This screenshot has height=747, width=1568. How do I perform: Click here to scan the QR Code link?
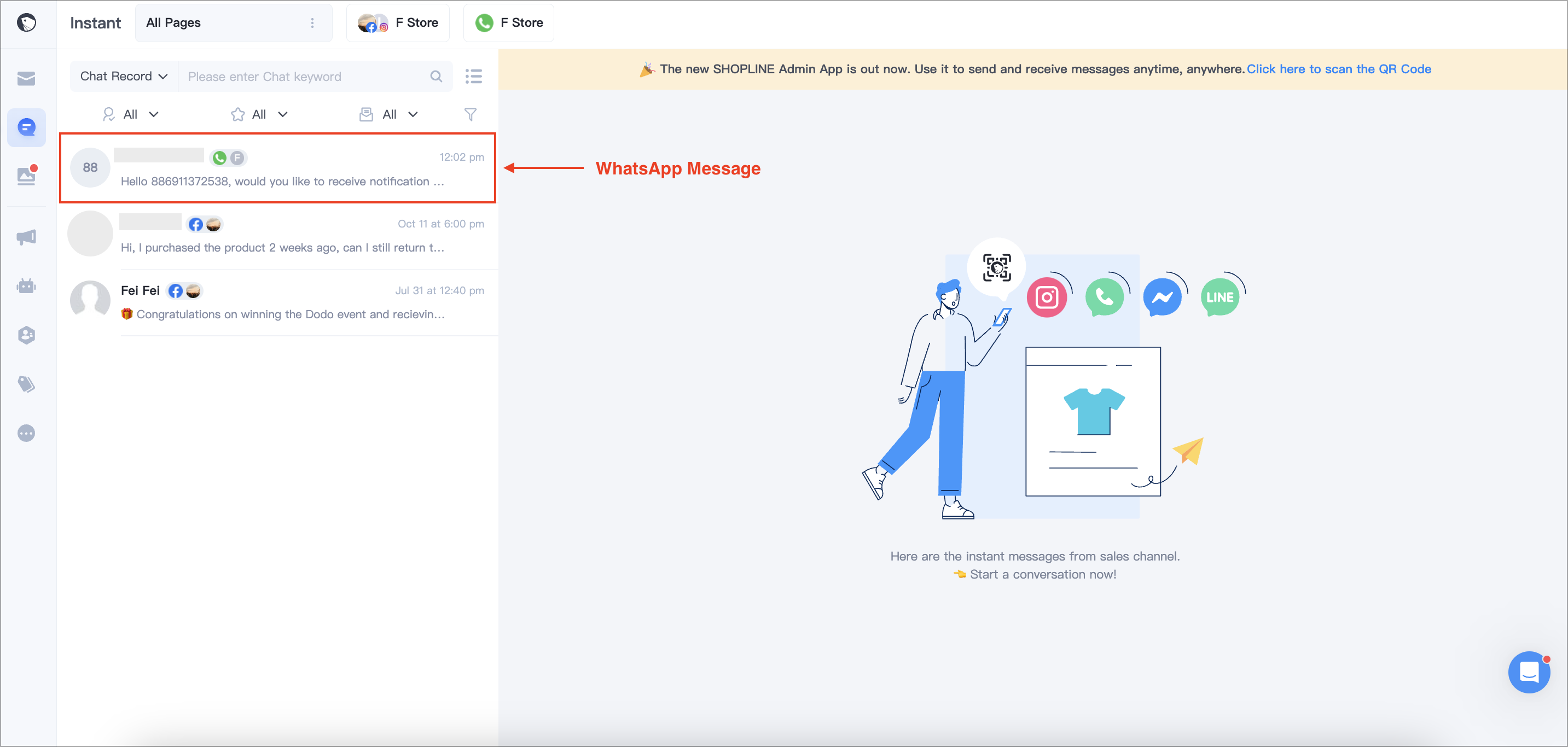(1339, 69)
